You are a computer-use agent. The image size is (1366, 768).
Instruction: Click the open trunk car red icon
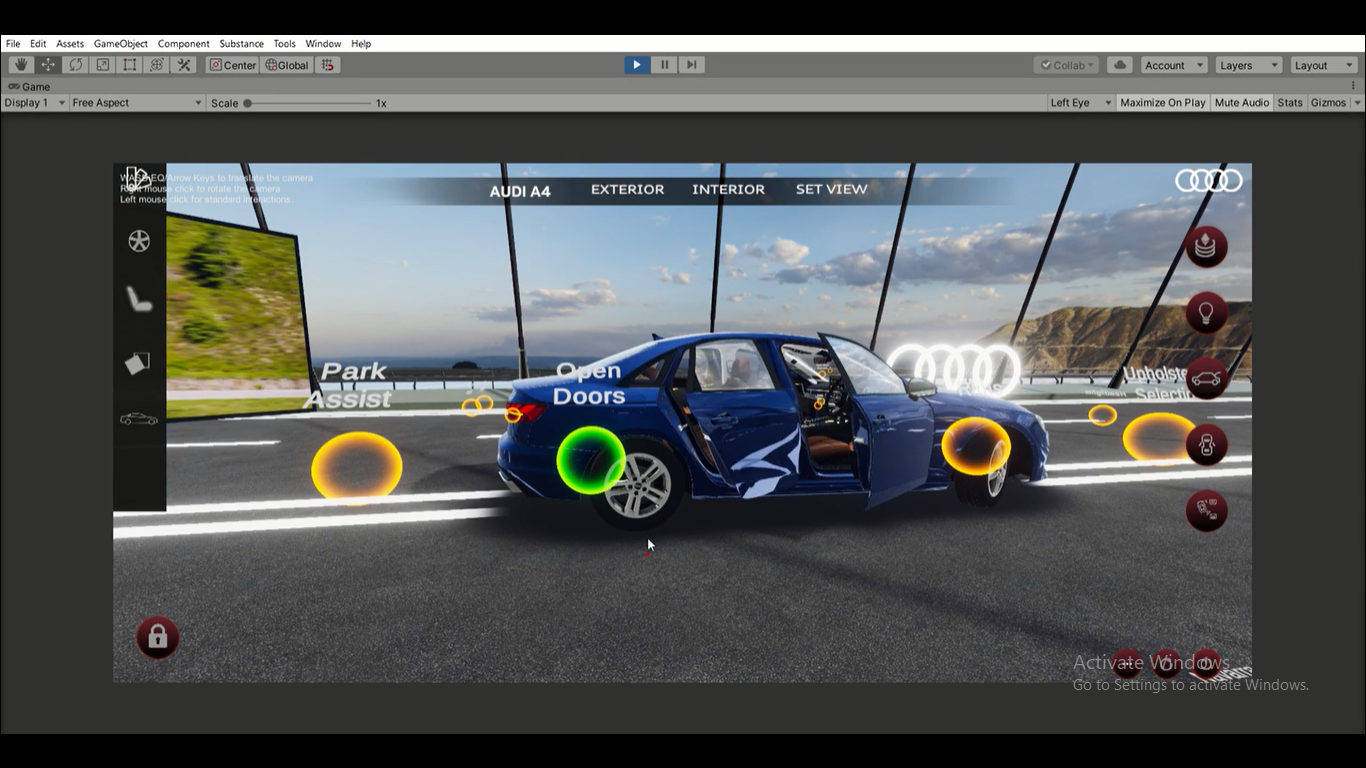pos(1206,379)
